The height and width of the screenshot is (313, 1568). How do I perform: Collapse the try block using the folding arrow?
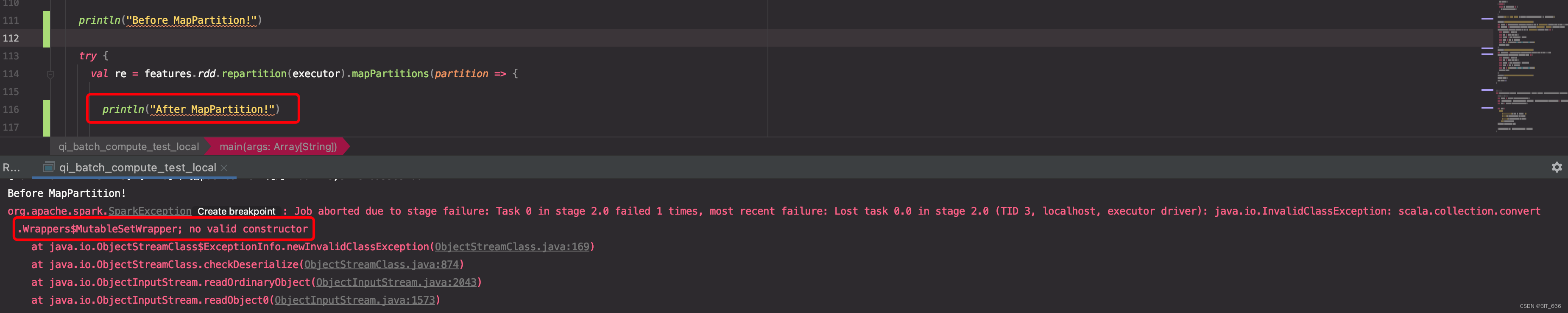[x=50, y=74]
